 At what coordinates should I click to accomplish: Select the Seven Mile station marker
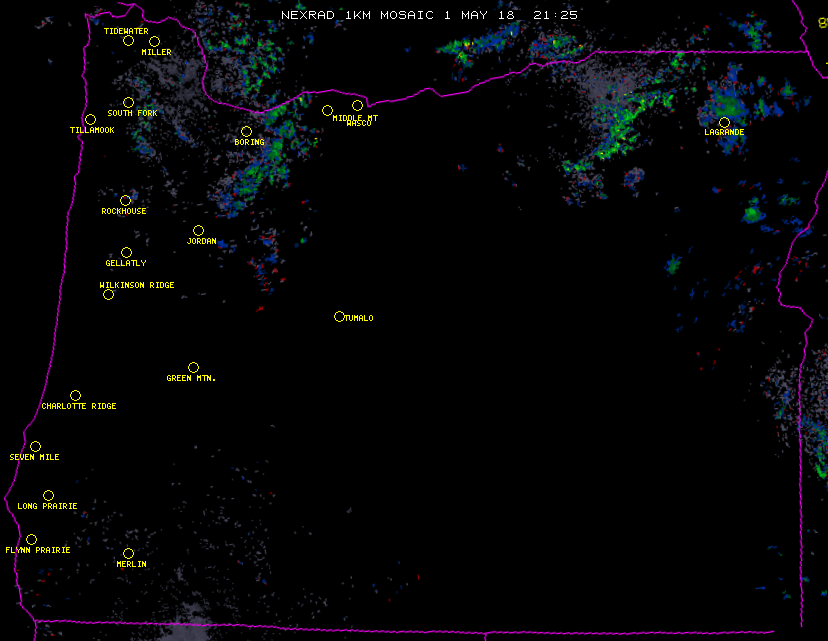(35, 446)
